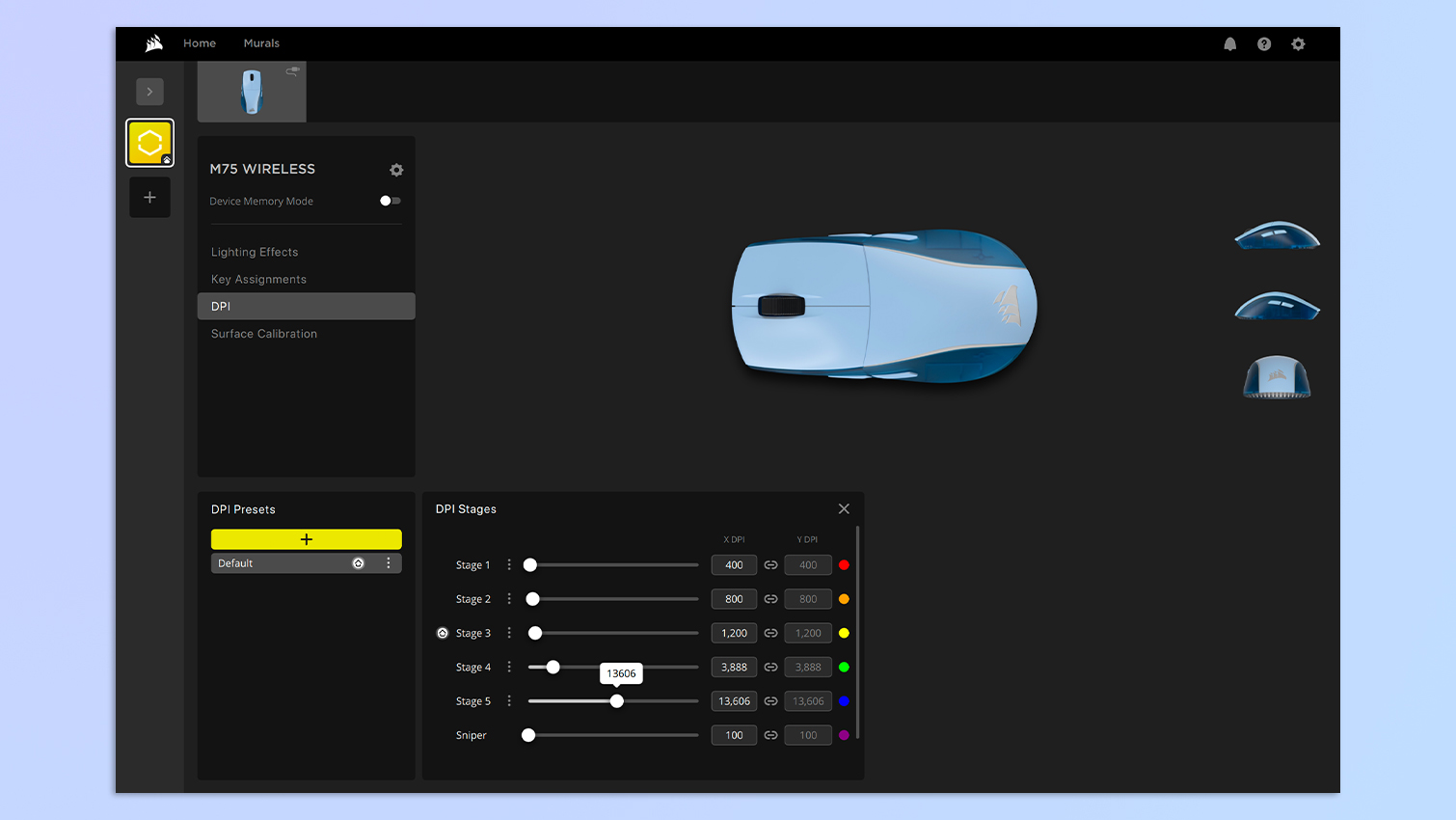The width and height of the screenshot is (1456, 820).
Task: Open Stage 4 three-dot options menu
Action: pyautogui.click(x=509, y=668)
